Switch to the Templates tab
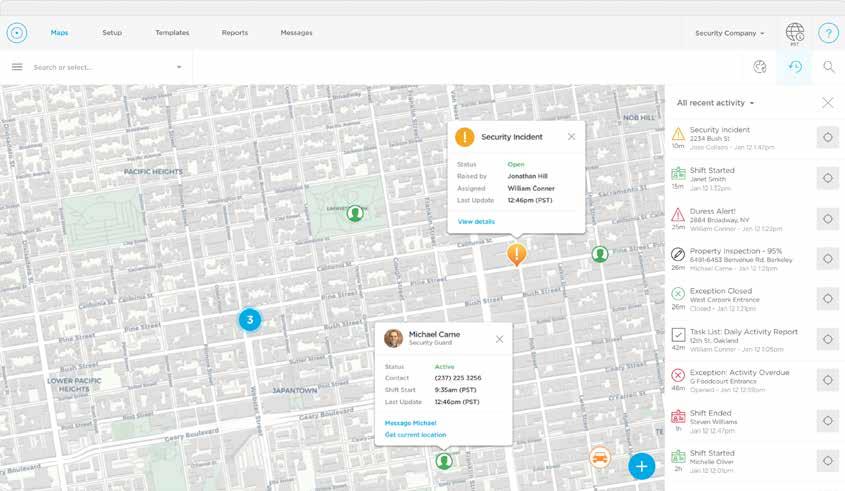Image resolution: width=845 pixels, height=491 pixels. pos(172,33)
